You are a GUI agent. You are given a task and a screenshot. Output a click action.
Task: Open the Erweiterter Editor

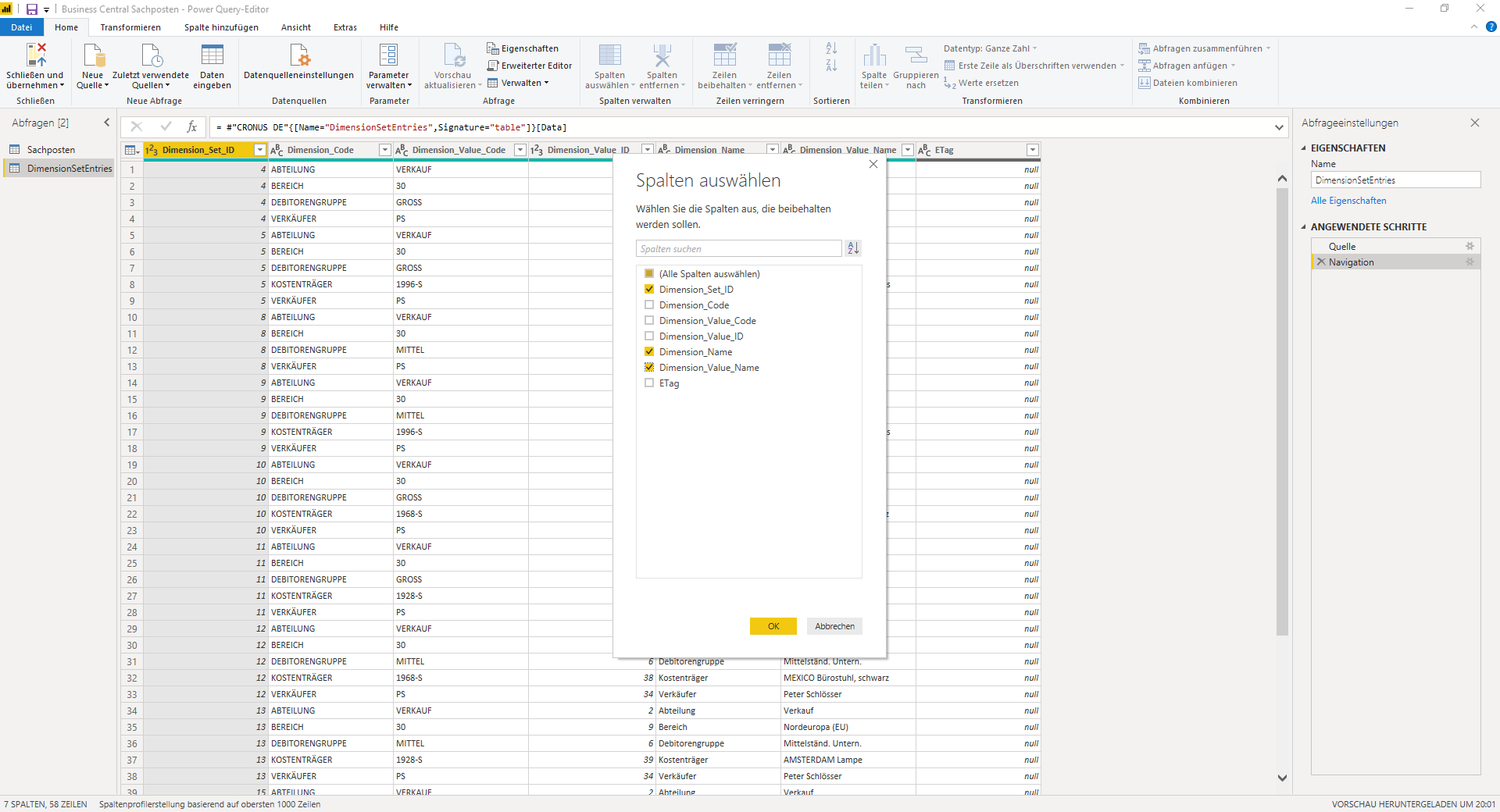coord(530,66)
